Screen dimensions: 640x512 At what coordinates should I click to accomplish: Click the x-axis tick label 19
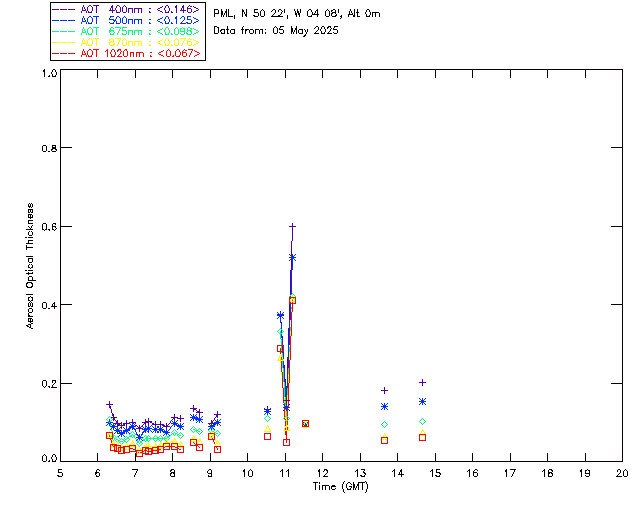585,473
